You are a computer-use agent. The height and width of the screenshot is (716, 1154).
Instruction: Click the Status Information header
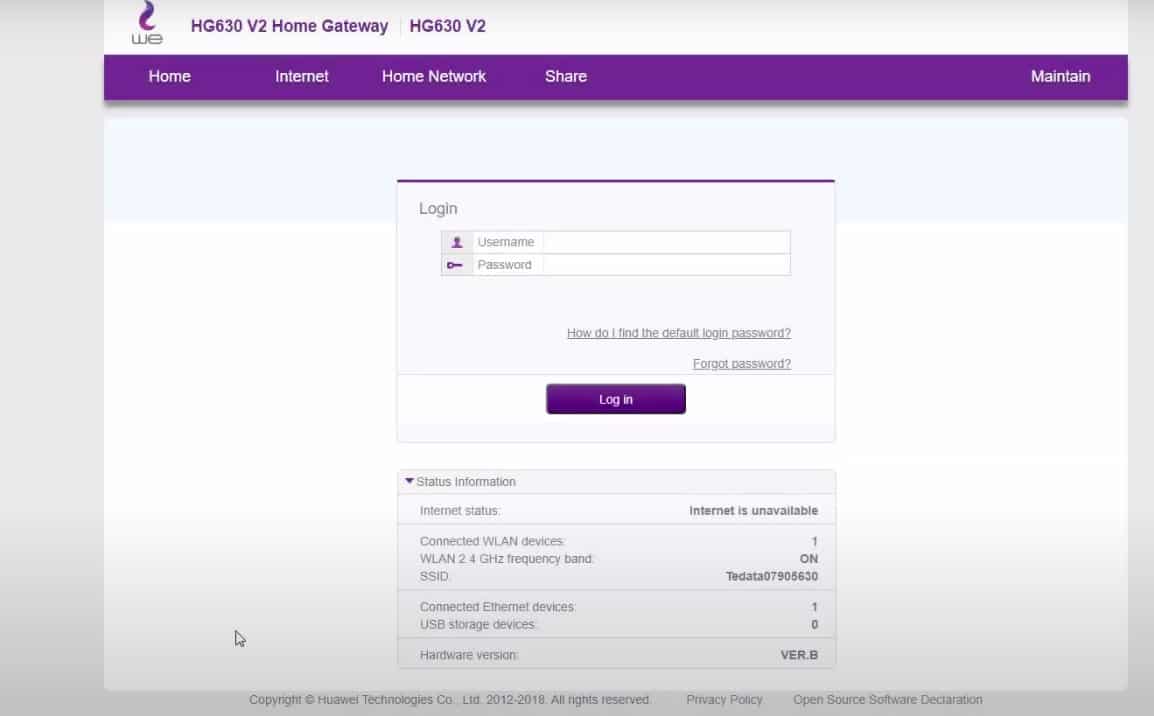(x=466, y=482)
